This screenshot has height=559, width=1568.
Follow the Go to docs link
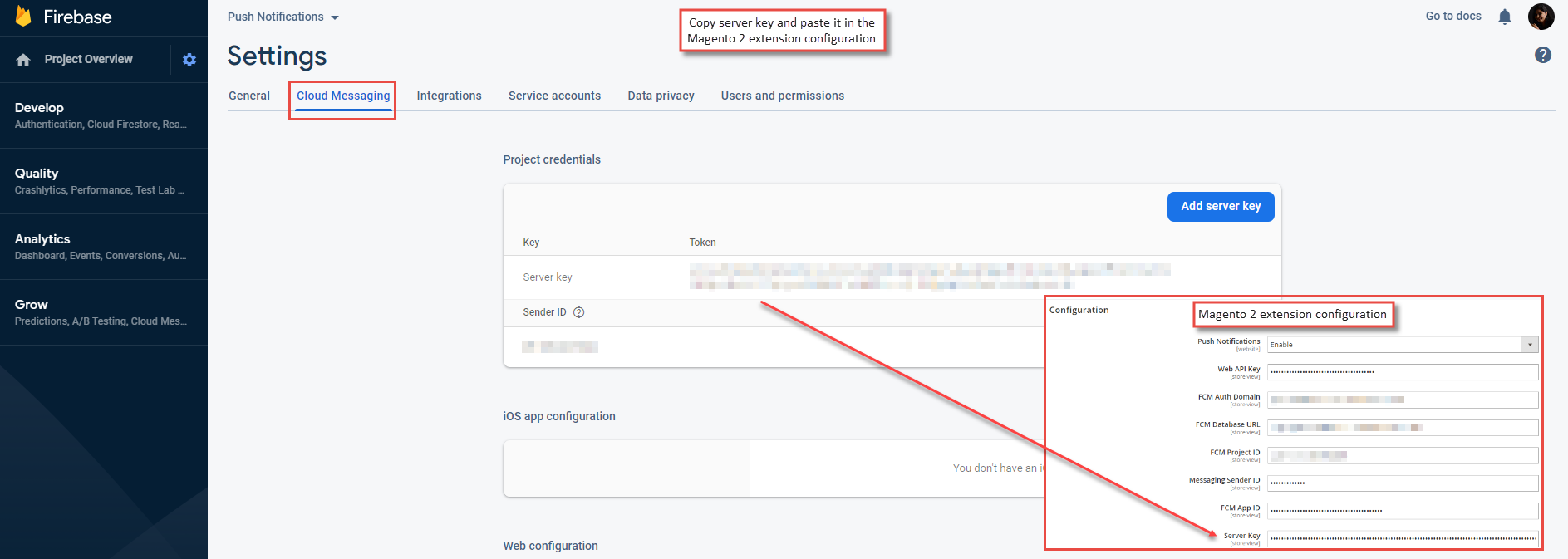coord(1453,16)
